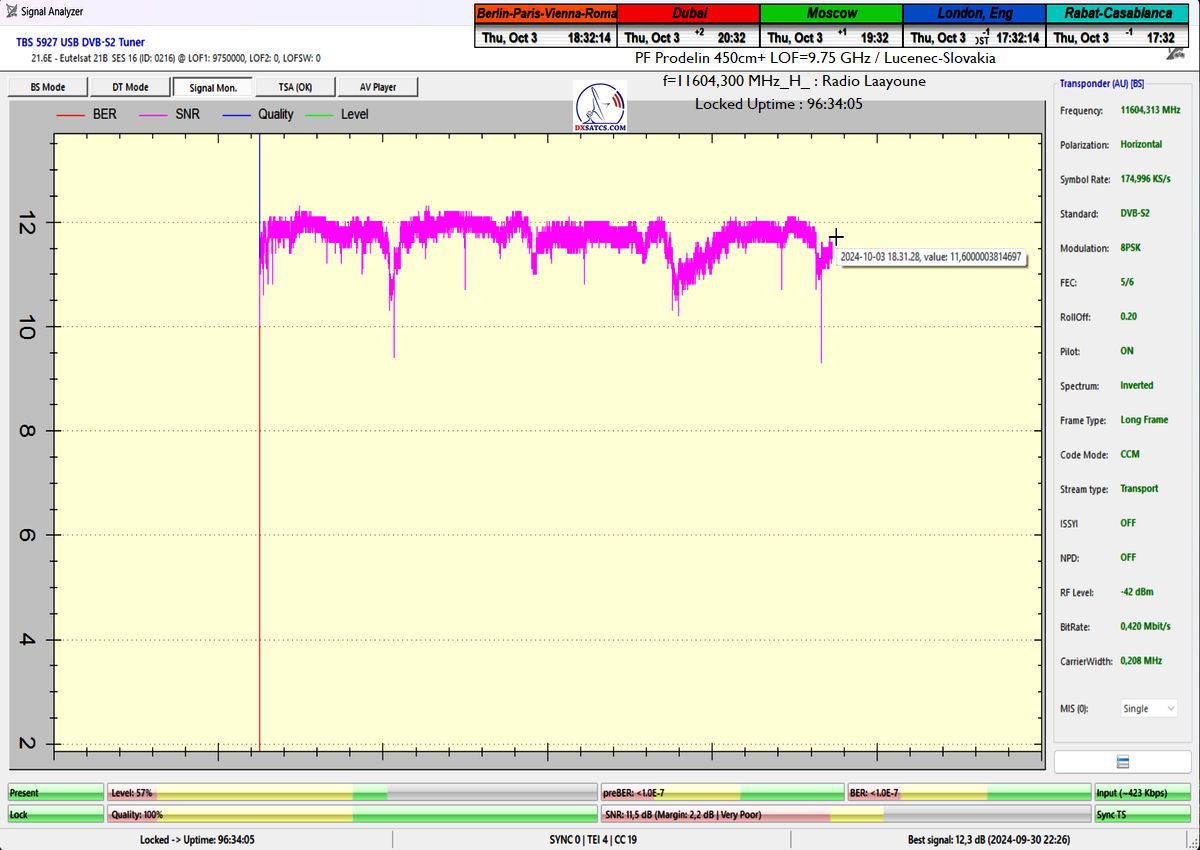Click the Sync TS status indicator
Screen dimensions: 1200x850
coord(1142,815)
